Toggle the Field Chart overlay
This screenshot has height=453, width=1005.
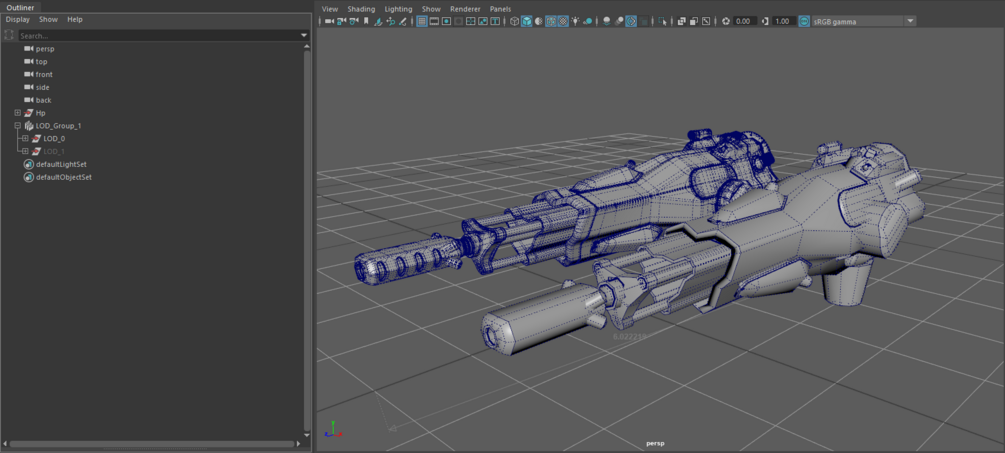tap(470, 21)
